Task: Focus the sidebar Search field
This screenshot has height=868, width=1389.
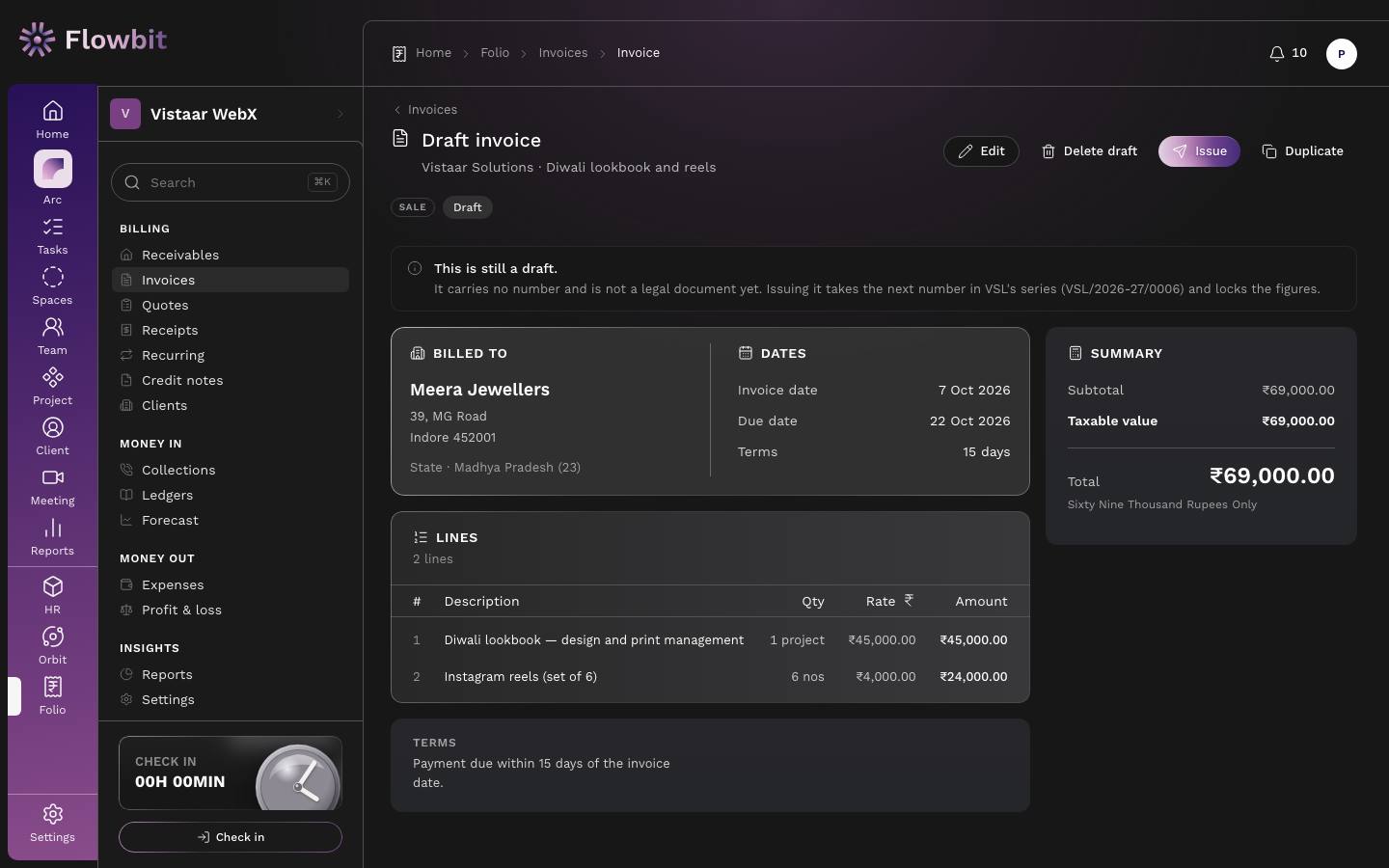Action: click(x=231, y=182)
